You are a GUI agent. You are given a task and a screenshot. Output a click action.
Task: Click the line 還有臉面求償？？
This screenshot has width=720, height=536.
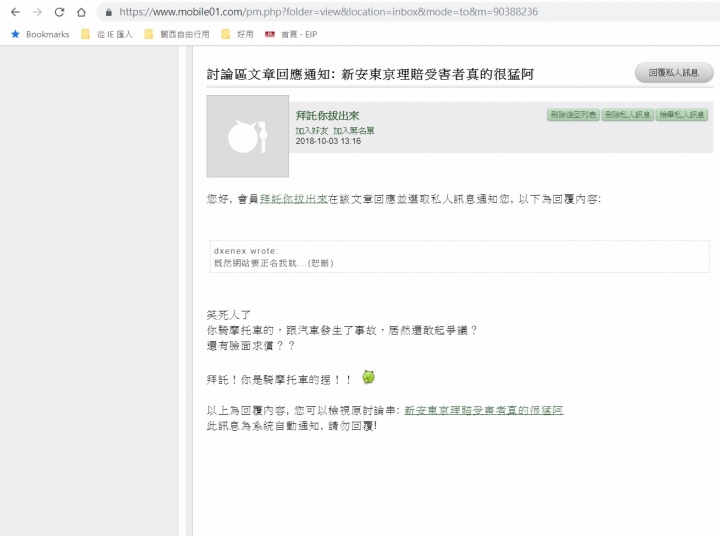[x=251, y=345]
